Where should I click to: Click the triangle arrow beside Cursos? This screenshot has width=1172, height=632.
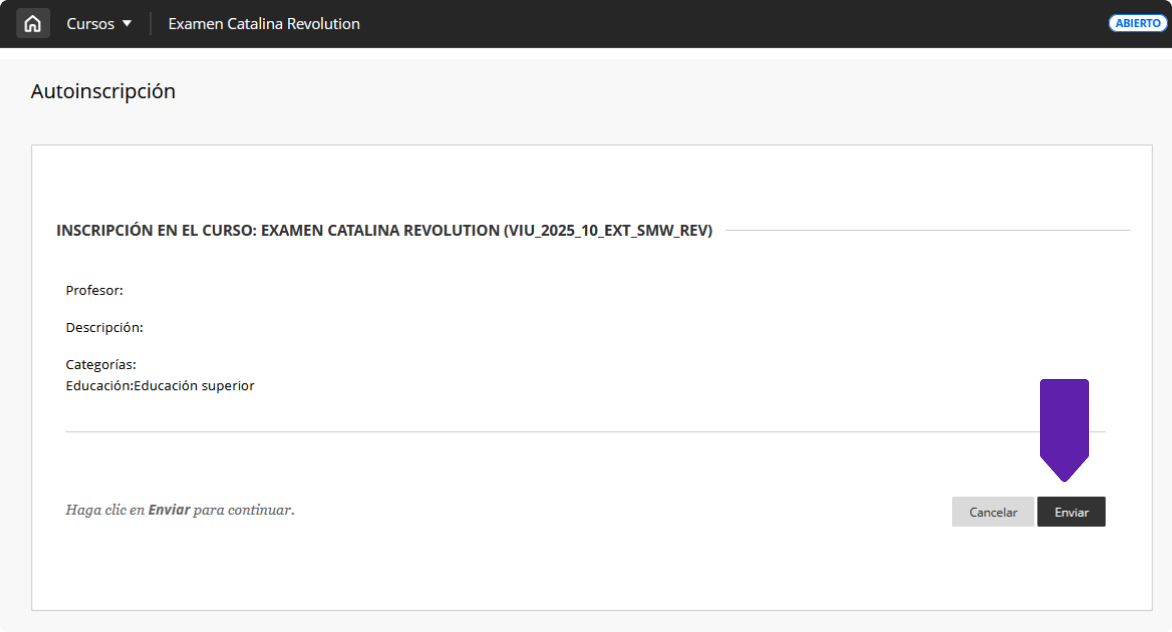127,23
